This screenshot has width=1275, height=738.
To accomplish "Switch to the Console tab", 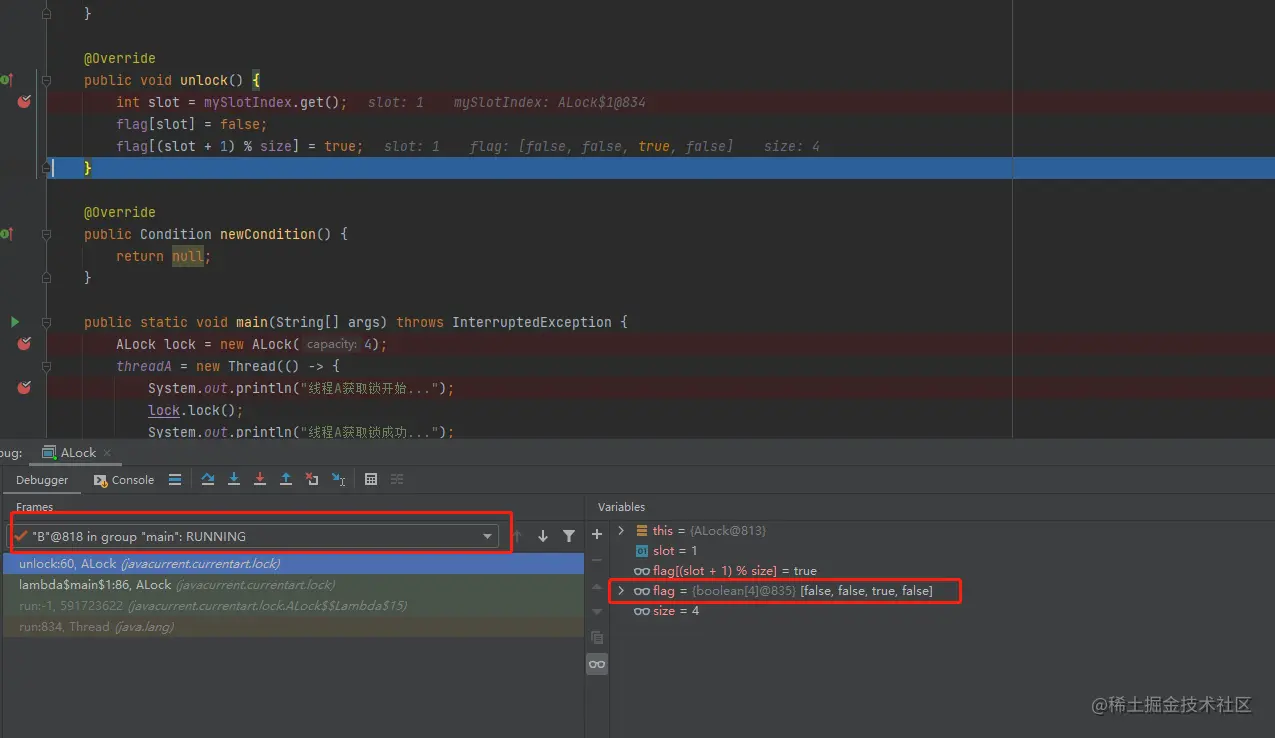I will [124, 480].
